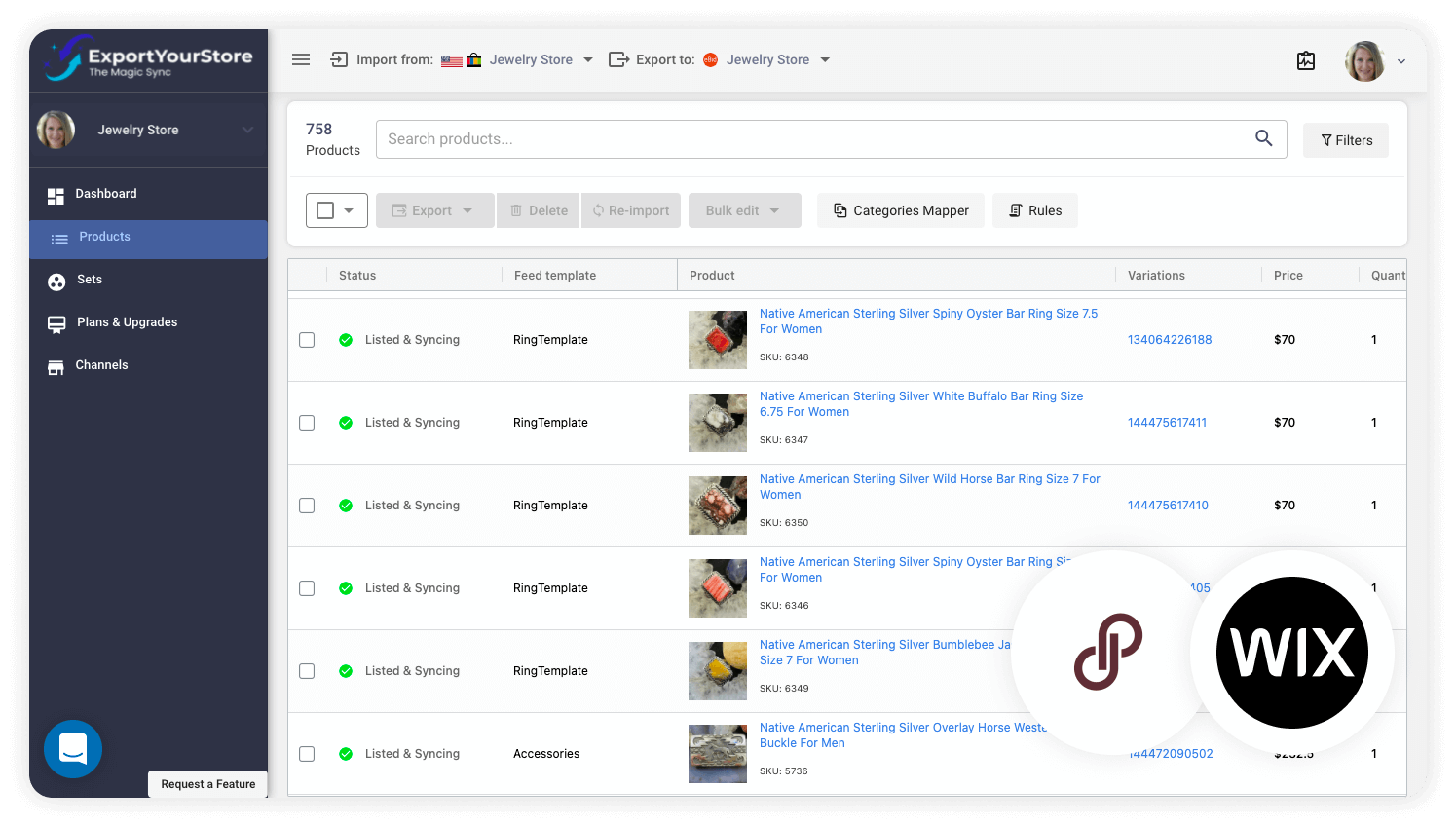
Task: Click variation link 134064226188
Action: tap(1169, 339)
